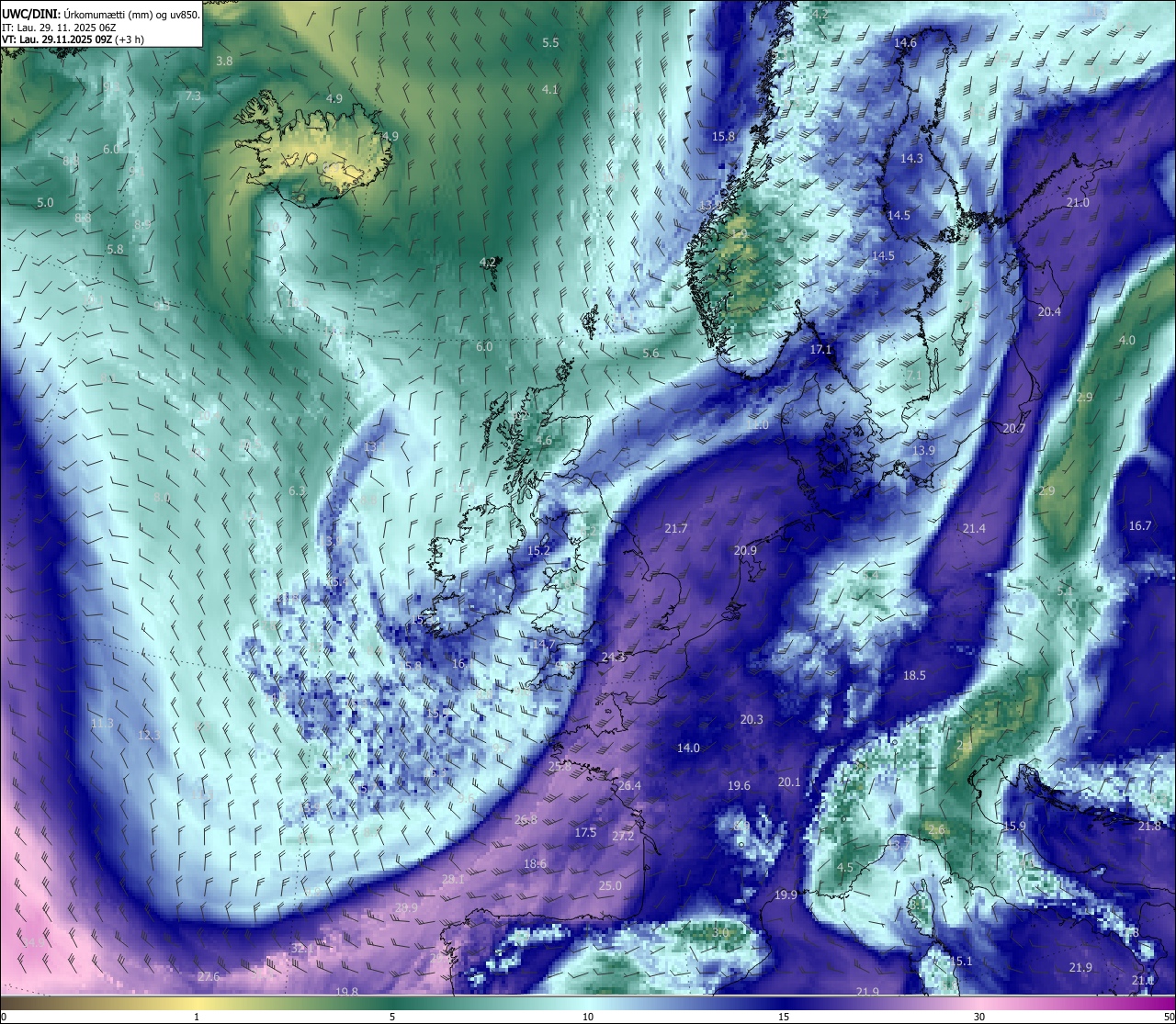Click the color scale label 50
Screen dimensions: 1176x1024
tap(1169, 1017)
